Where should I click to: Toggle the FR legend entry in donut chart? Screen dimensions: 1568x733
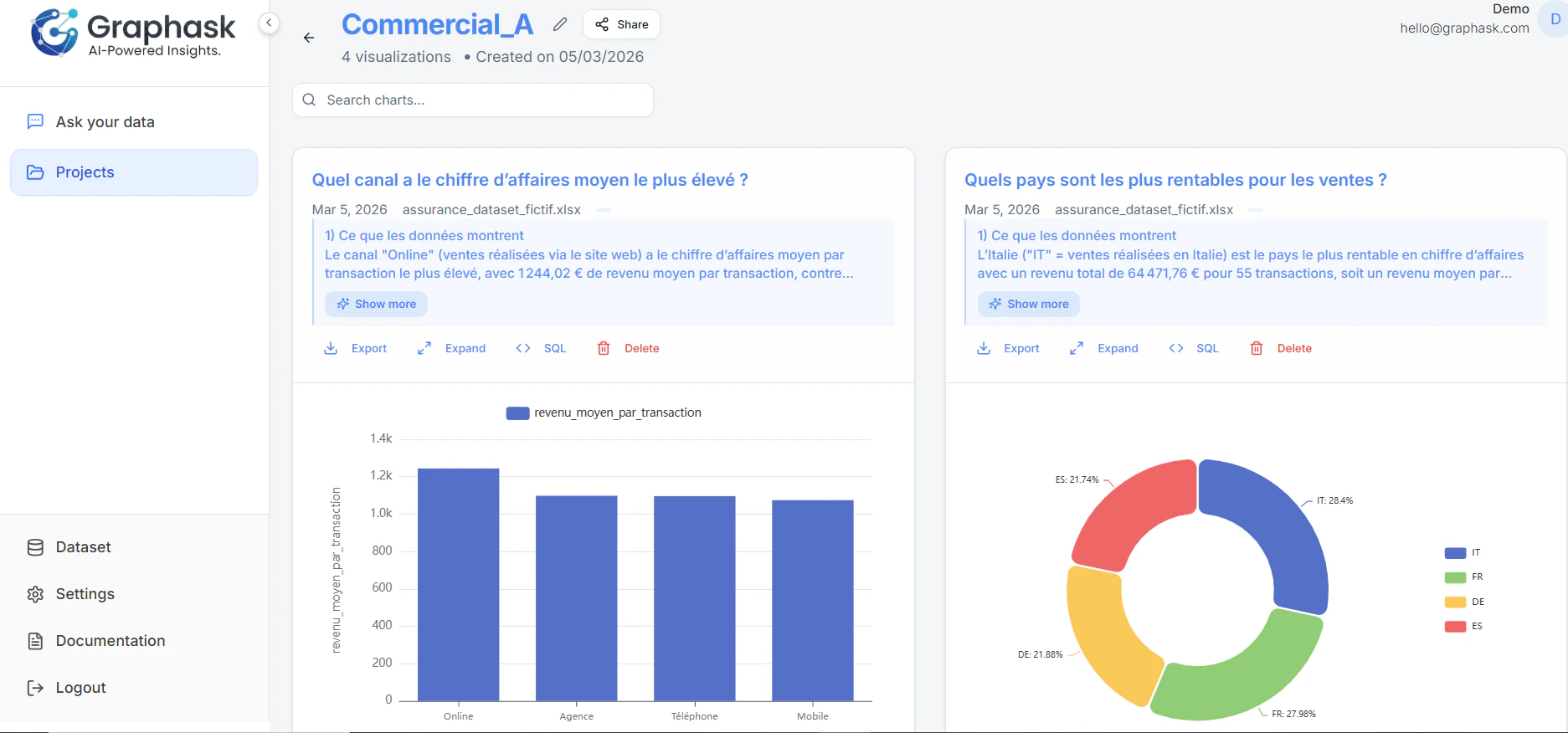coord(1464,577)
